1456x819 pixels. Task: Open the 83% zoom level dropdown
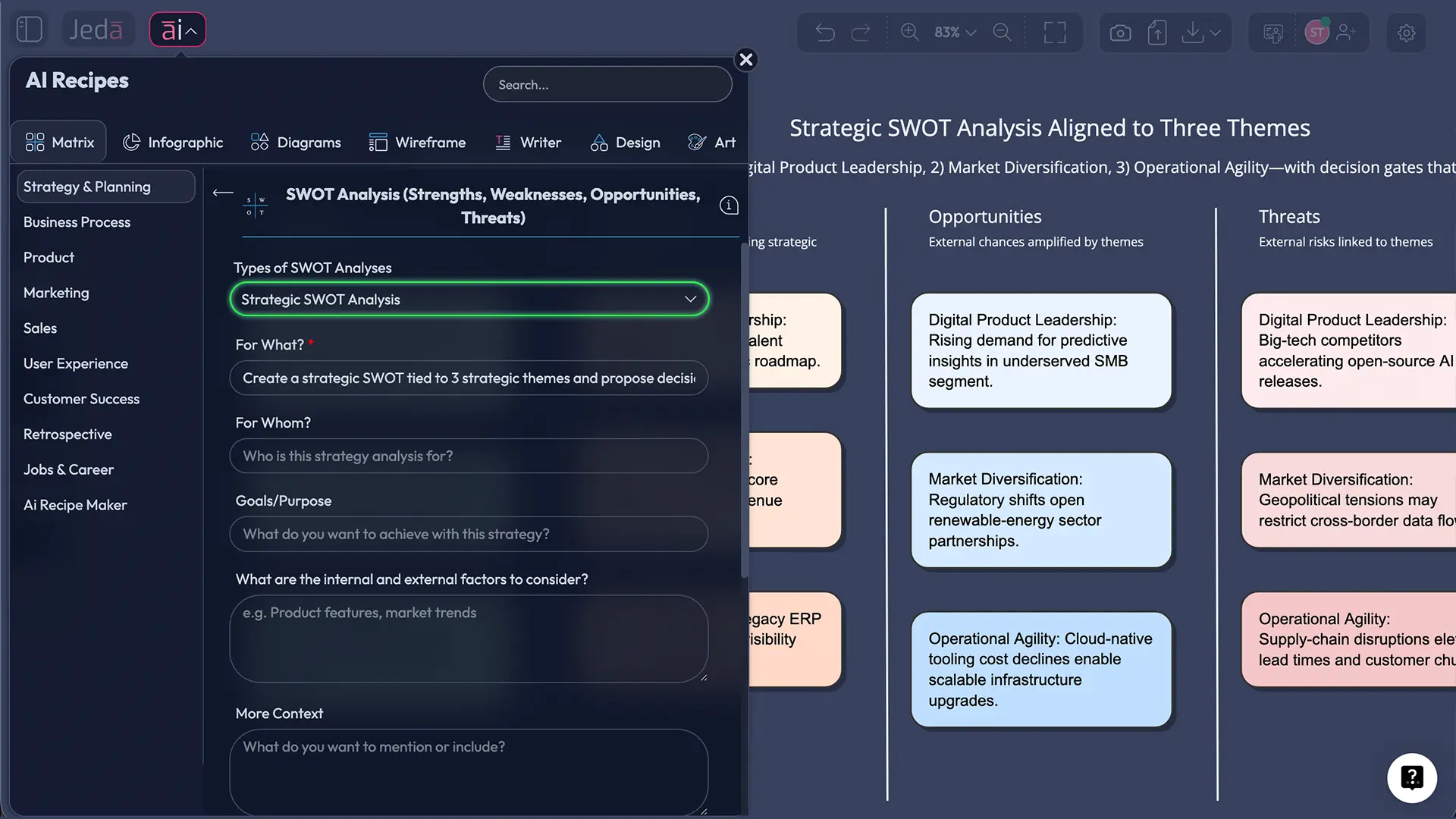tap(955, 32)
